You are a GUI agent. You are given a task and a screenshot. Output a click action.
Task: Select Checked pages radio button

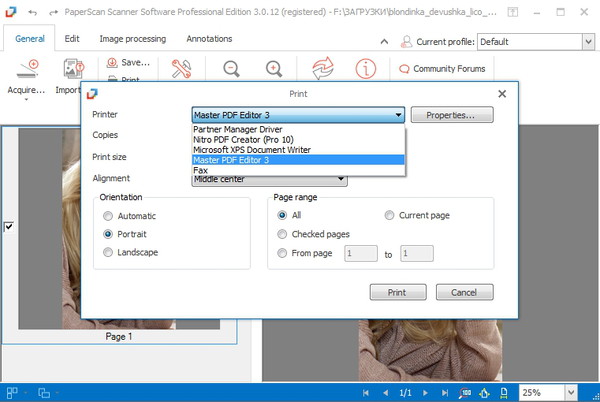[283, 234]
